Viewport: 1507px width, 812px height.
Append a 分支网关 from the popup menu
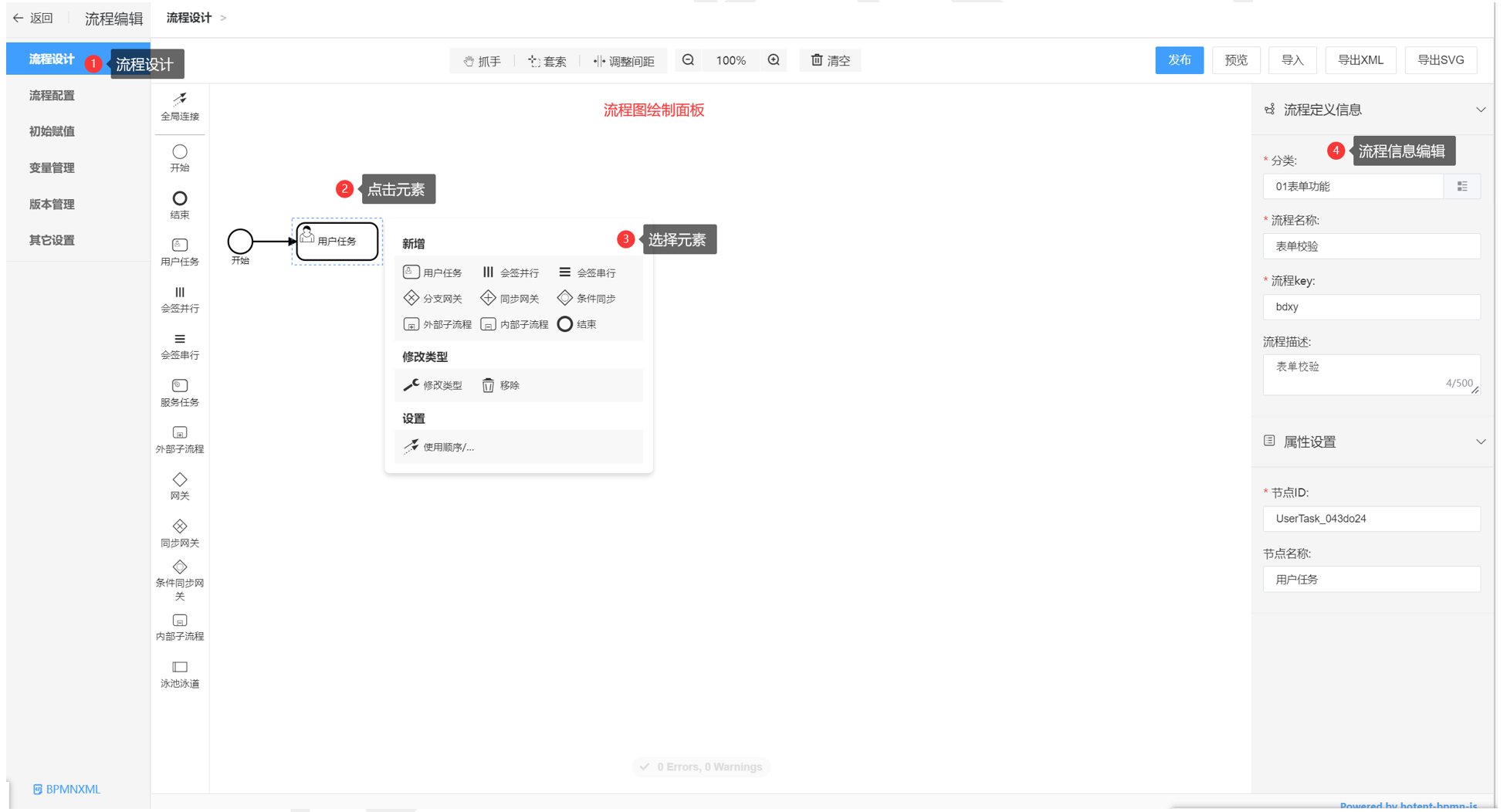point(432,298)
